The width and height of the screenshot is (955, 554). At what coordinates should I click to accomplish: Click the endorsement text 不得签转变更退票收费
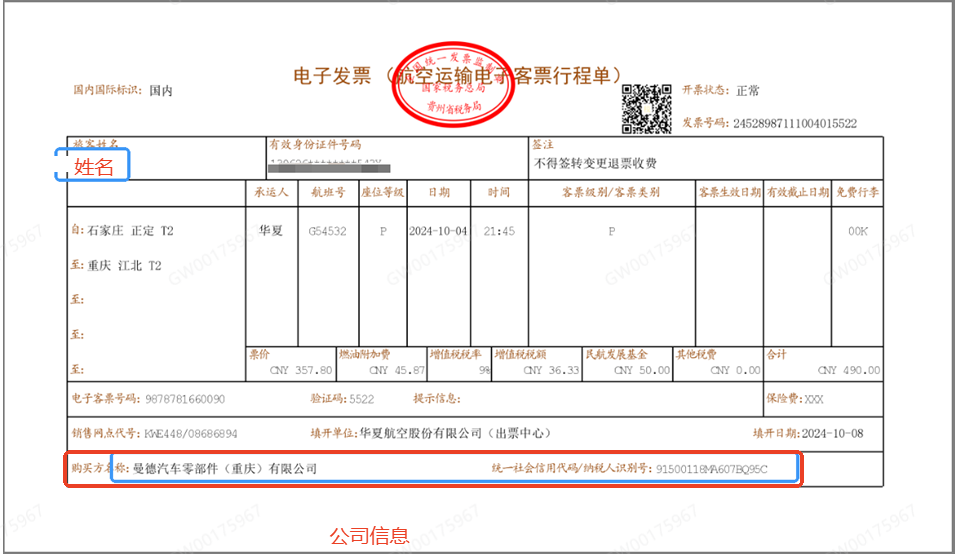coord(595,164)
